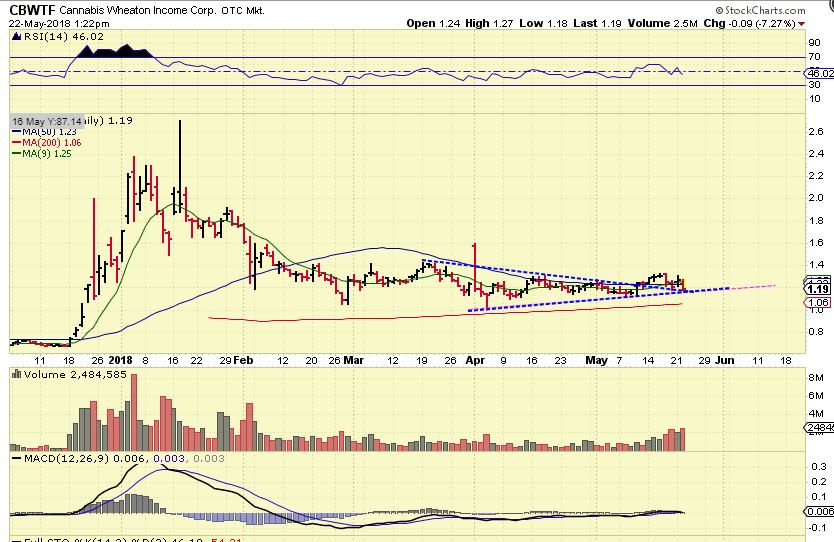This screenshot has width=834, height=542.
Task: Click the Jun label on date axis
Action: click(724, 360)
